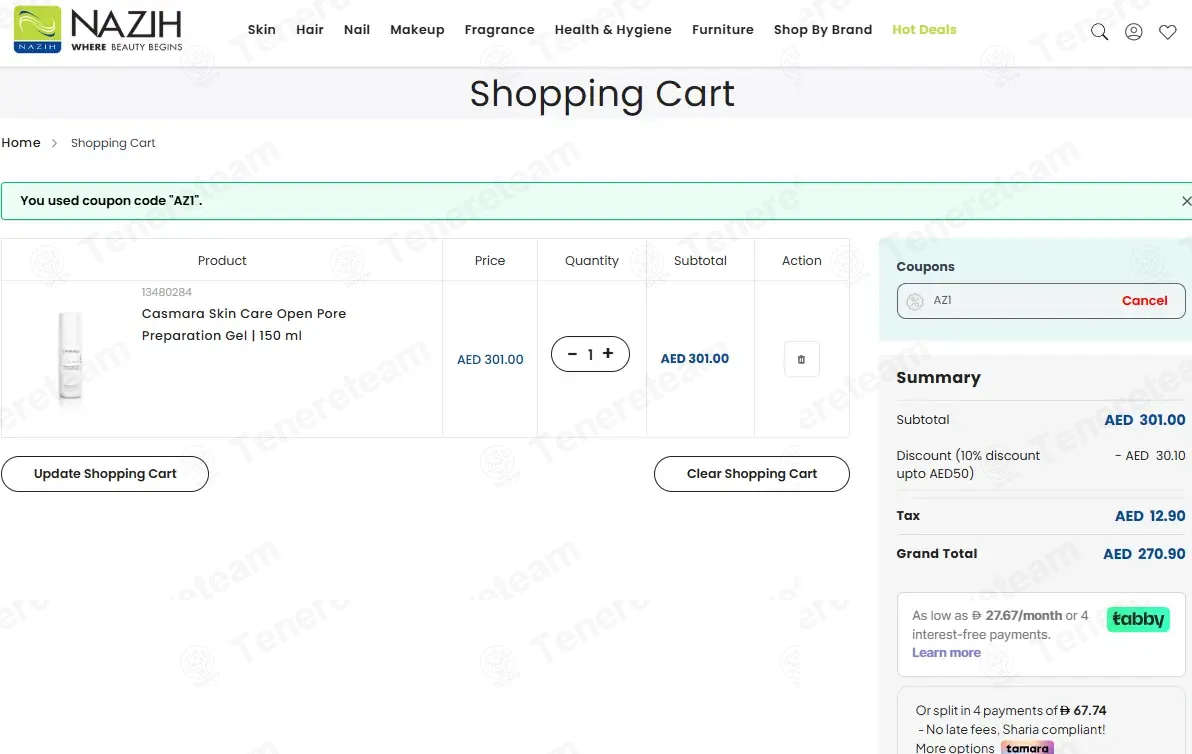Image resolution: width=1192 pixels, height=754 pixels.
Task: Delete the item using the trash icon
Action: click(801, 360)
